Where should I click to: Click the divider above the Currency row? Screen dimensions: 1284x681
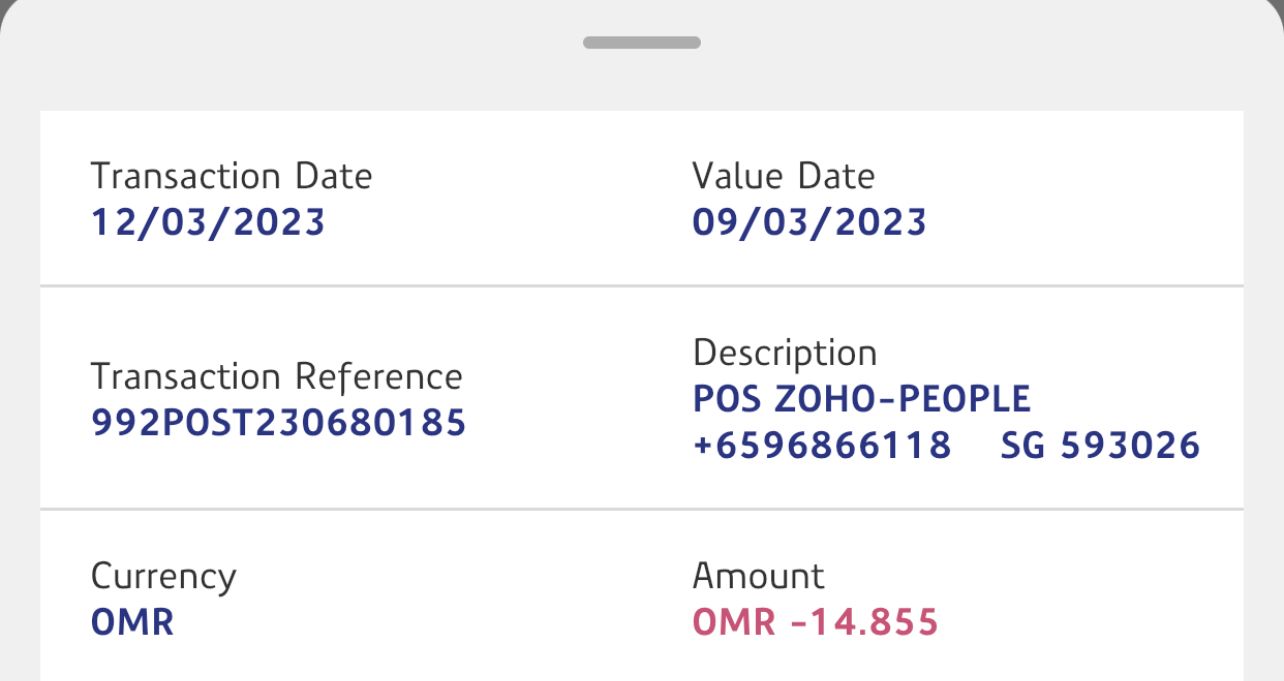point(642,509)
